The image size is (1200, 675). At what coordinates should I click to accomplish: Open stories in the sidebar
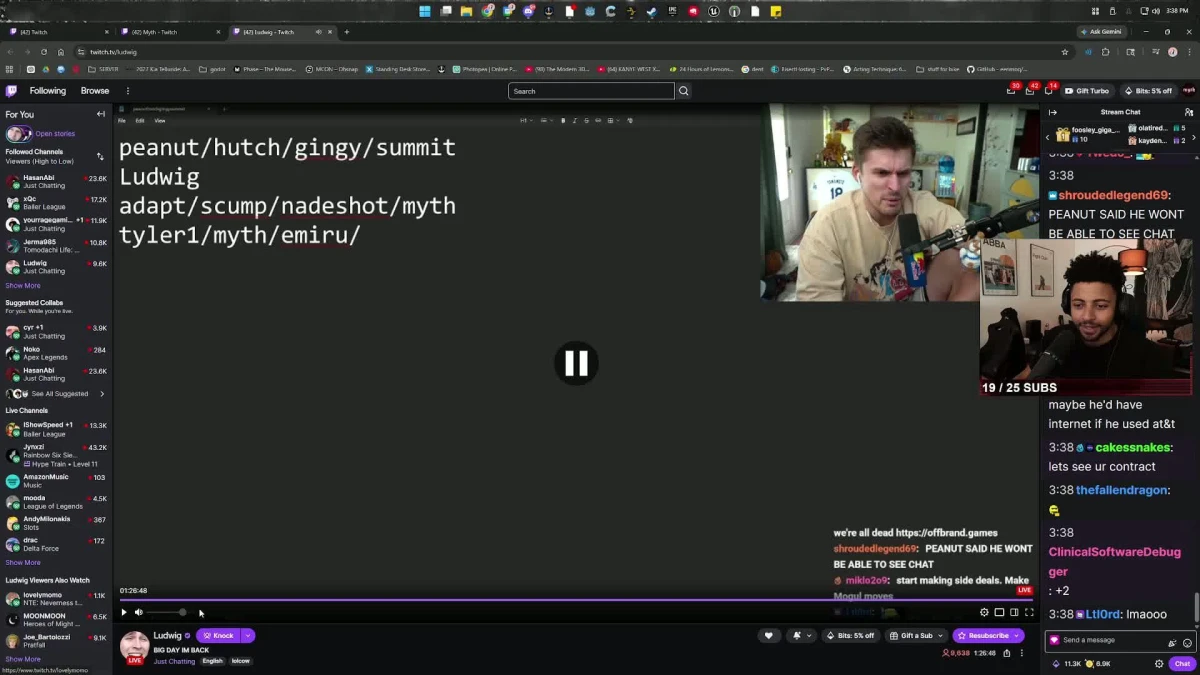pyautogui.click(x=55, y=134)
